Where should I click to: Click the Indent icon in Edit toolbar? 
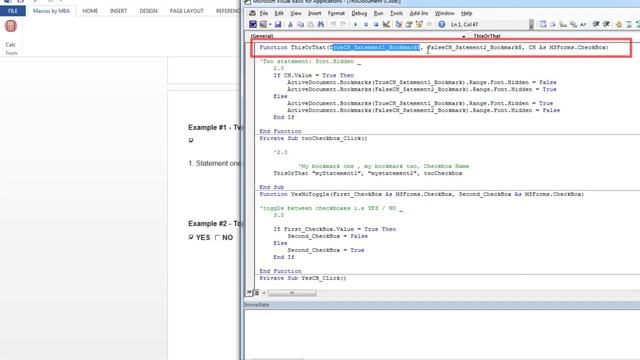(x=596, y=24)
